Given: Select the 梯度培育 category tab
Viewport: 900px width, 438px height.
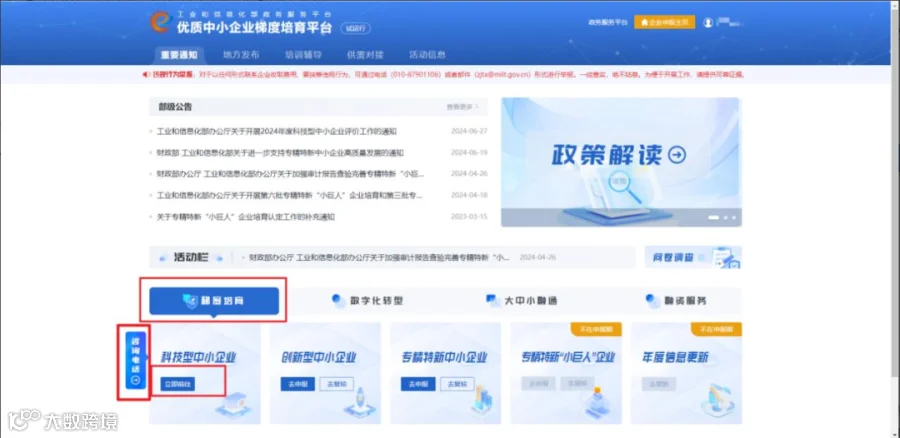Looking at the screenshot, I should [x=214, y=301].
